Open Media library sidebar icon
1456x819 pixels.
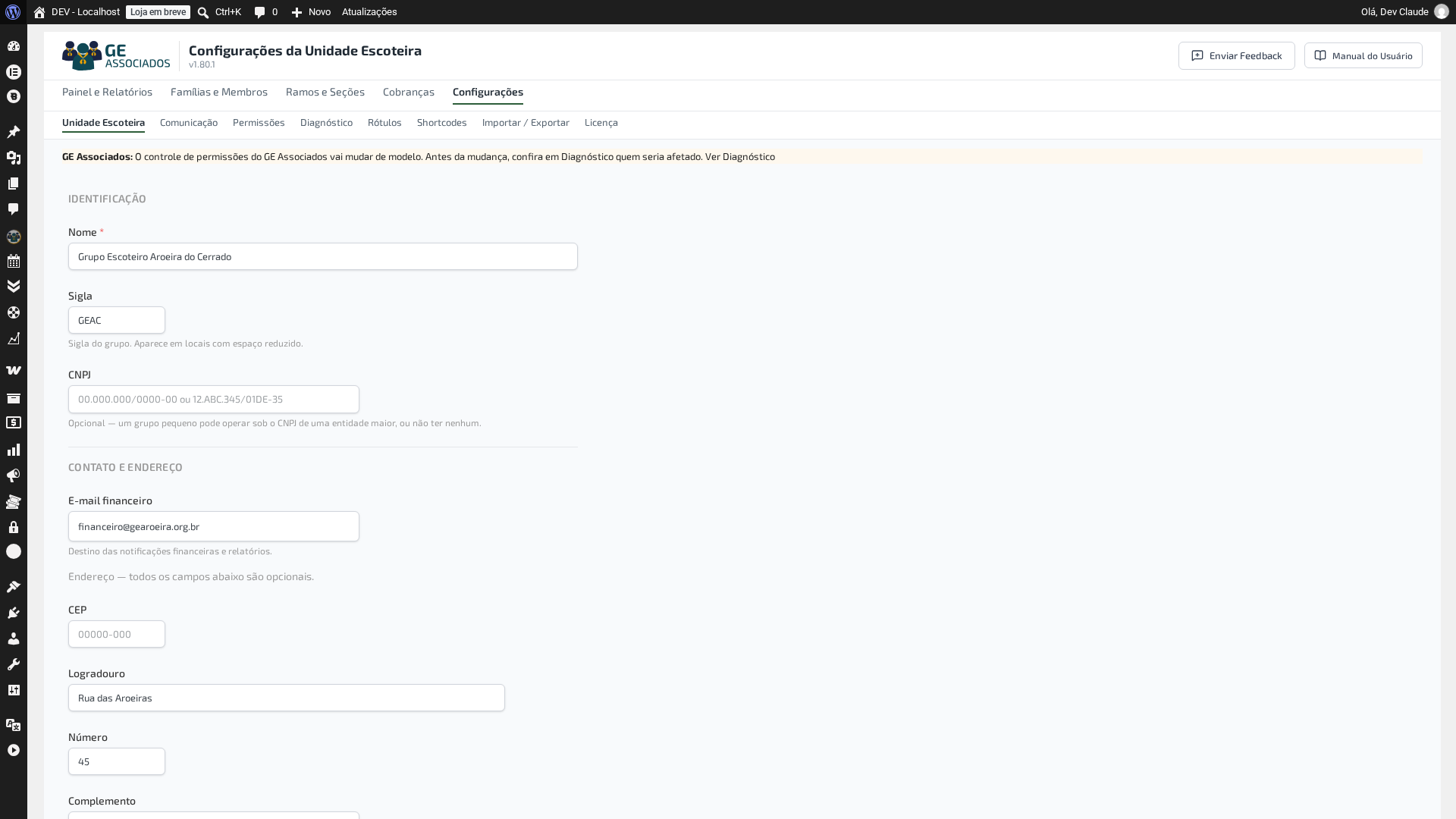click(14, 158)
